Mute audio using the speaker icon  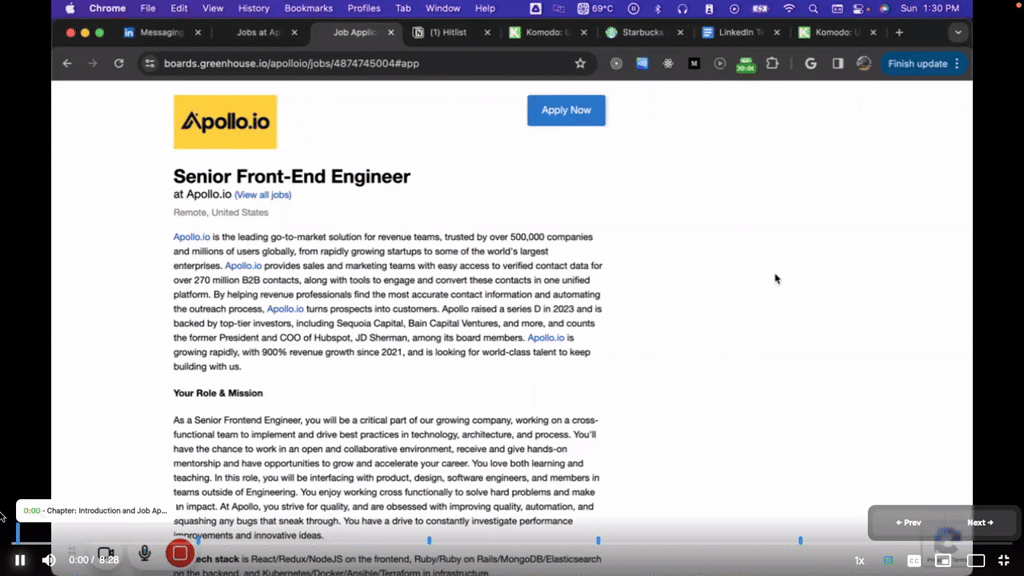coord(47,560)
